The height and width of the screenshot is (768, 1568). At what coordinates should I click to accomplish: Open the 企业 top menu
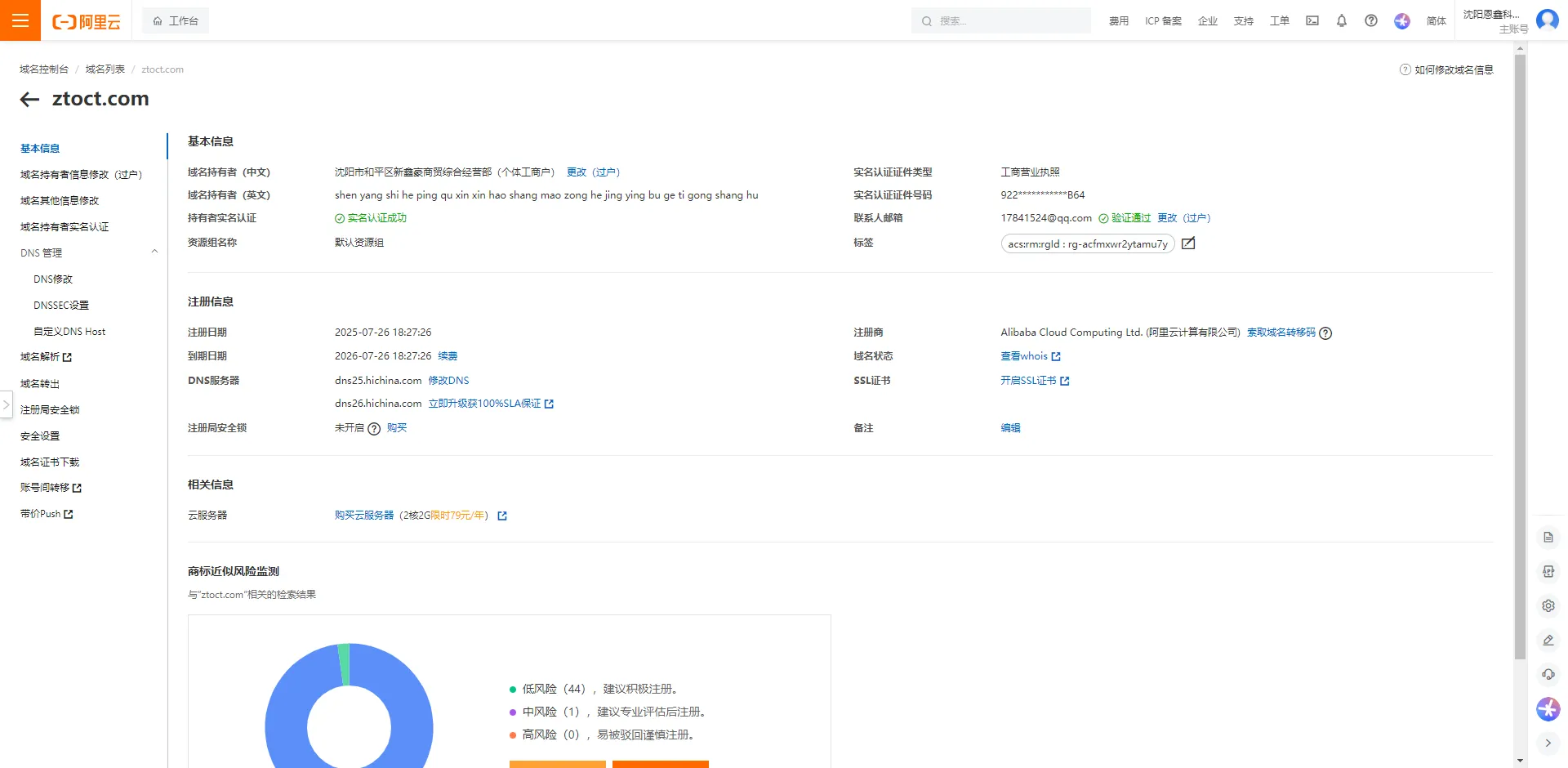(x=1208, y=21)
